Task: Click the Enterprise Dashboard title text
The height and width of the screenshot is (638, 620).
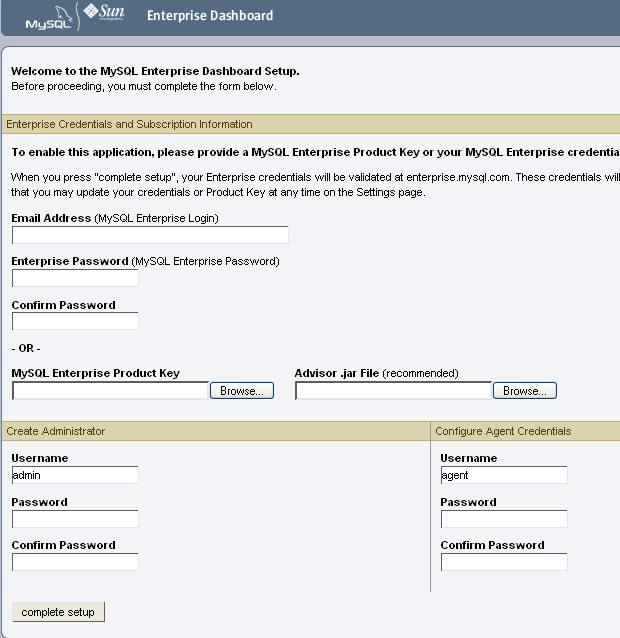Action: pyautogui.click(x=210, y=16)
